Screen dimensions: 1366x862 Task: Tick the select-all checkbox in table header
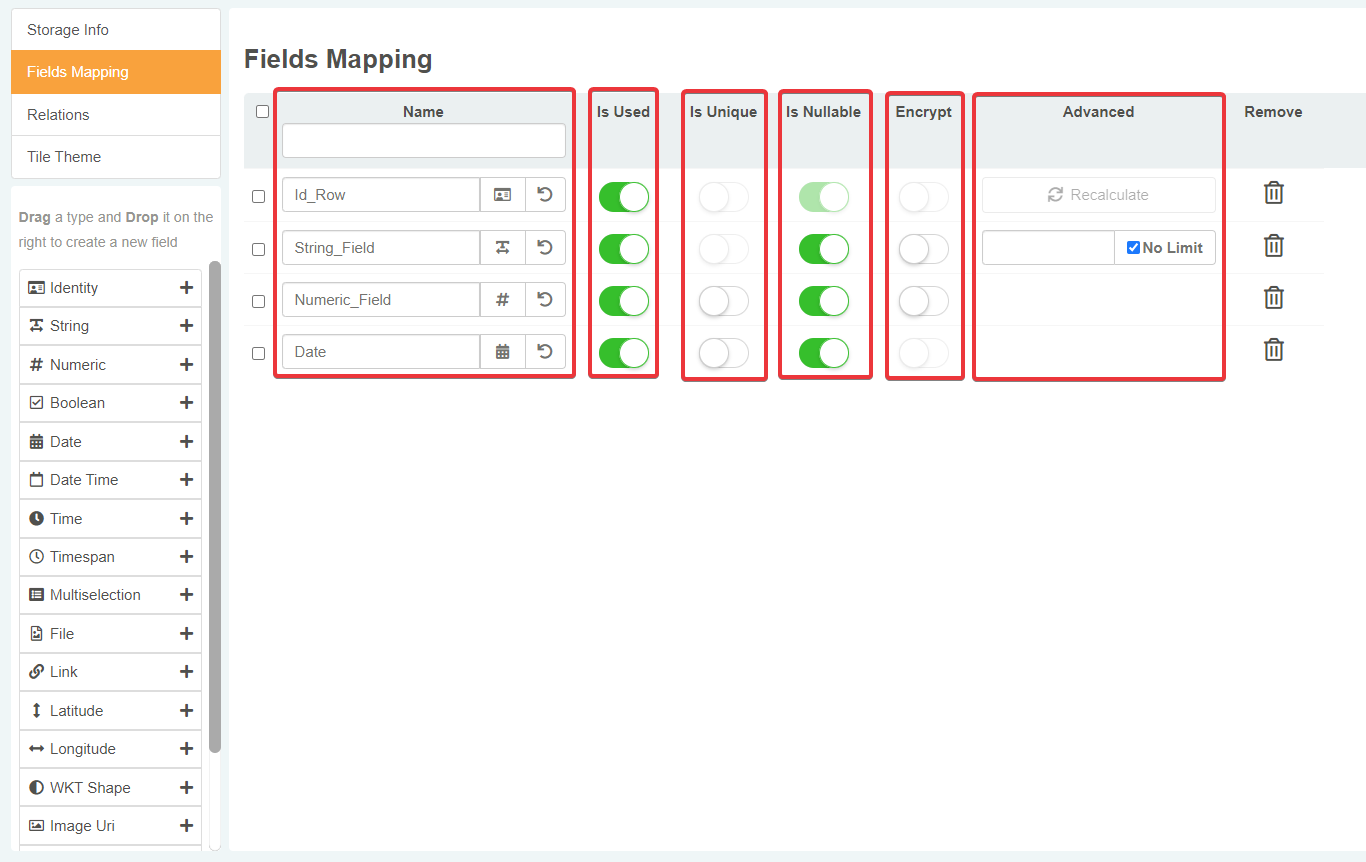tap(262, 112)
